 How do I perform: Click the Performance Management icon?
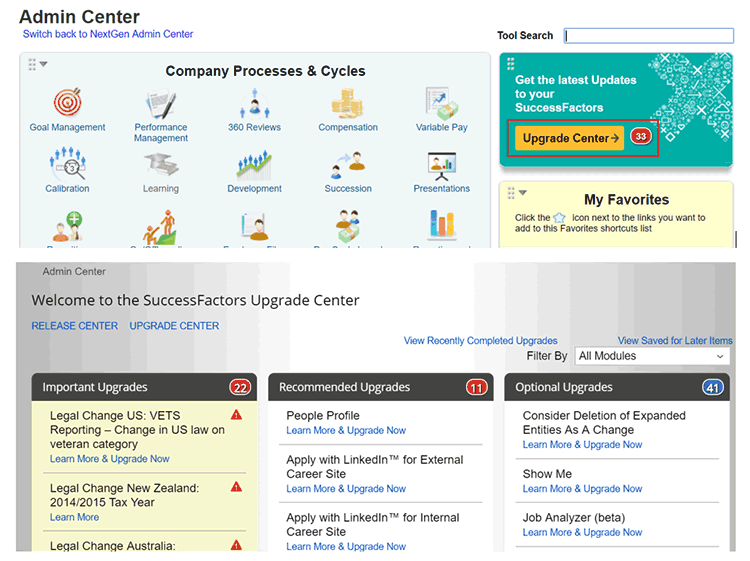click(160, 104)
